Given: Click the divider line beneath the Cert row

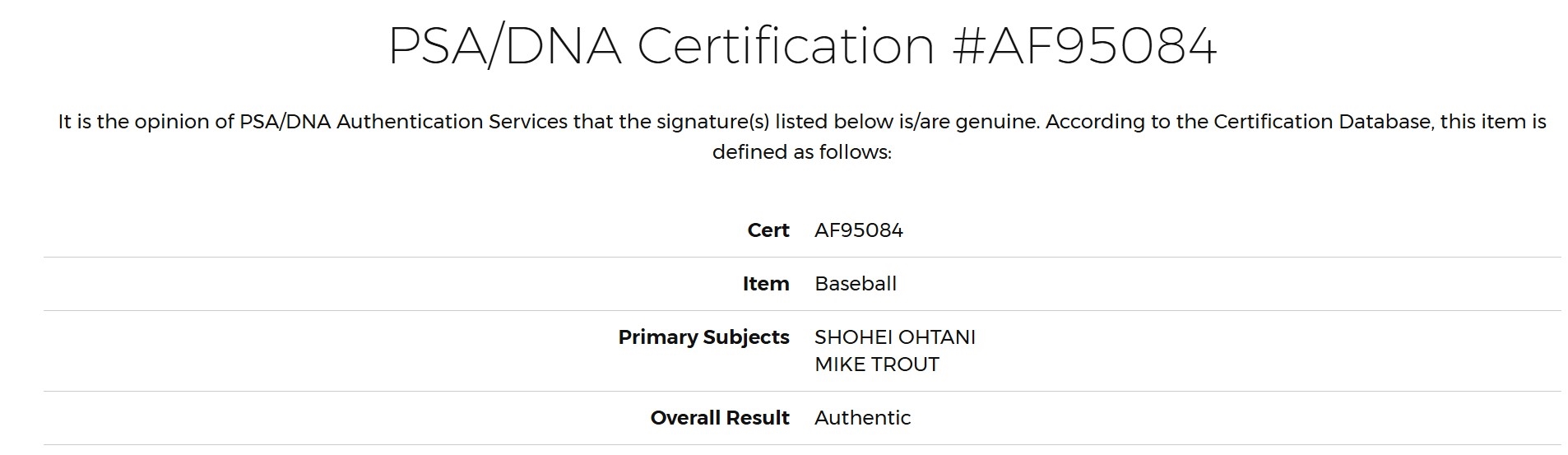Looking at the screenshot, I should (802, 257).
